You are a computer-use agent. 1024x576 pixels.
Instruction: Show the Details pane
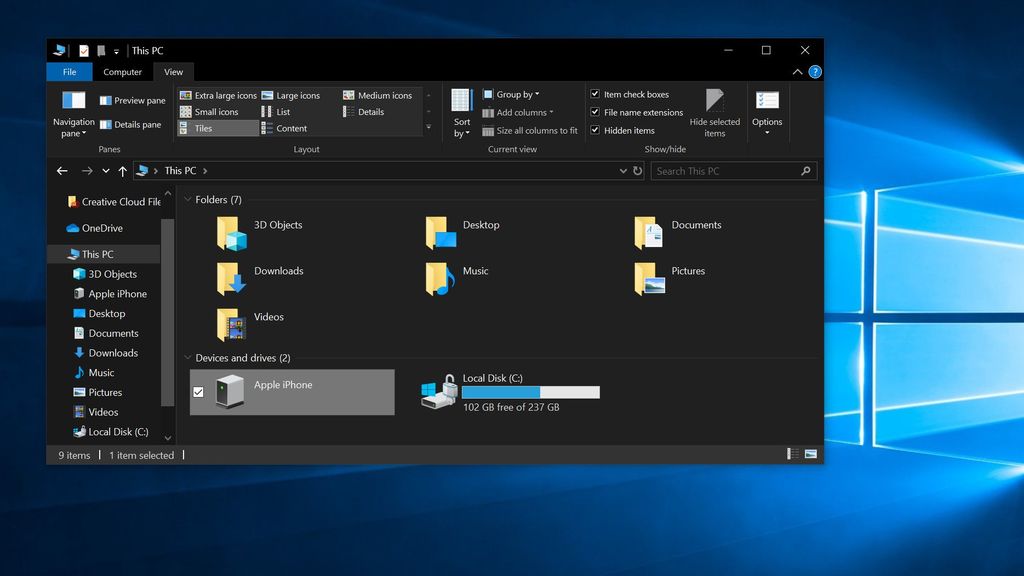pos(133,124)
